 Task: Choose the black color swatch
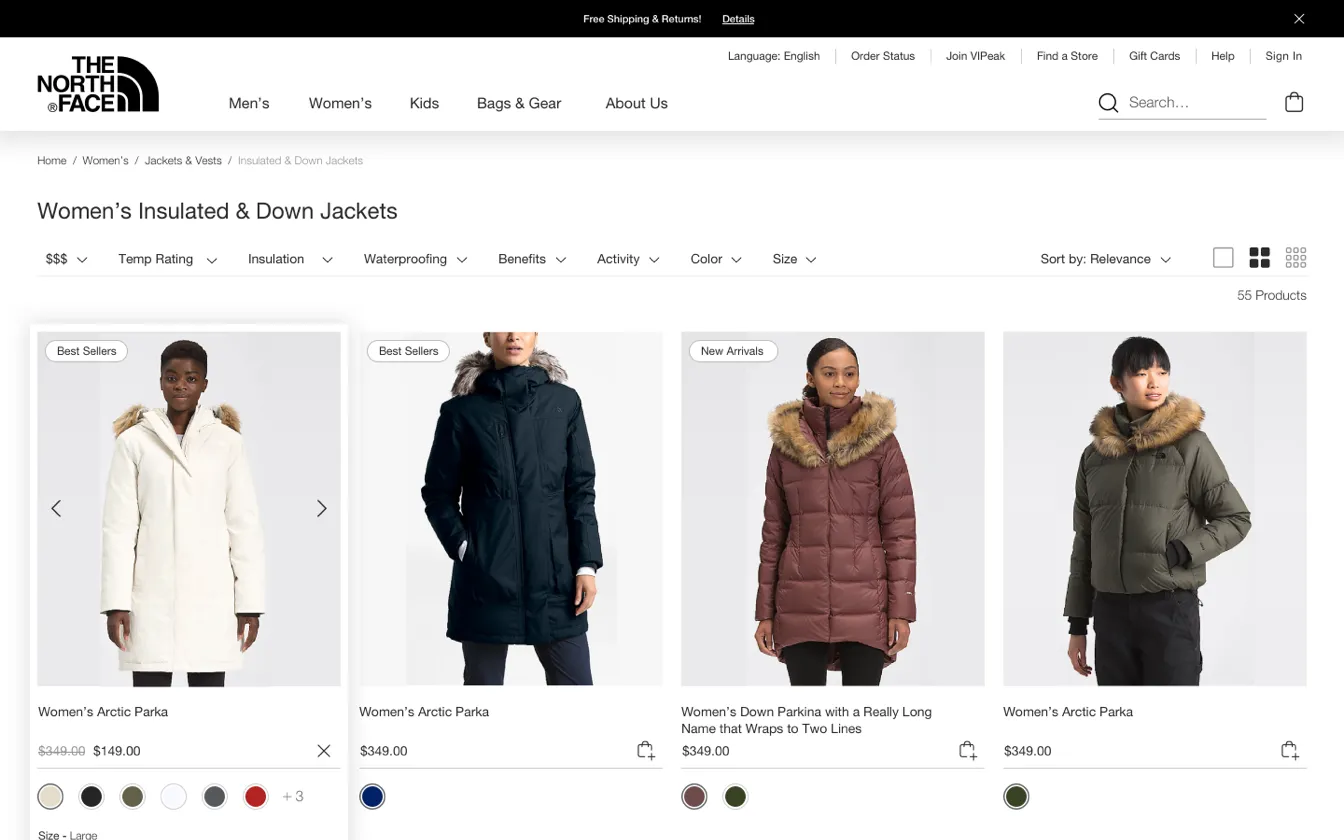(x=92, y=796)
